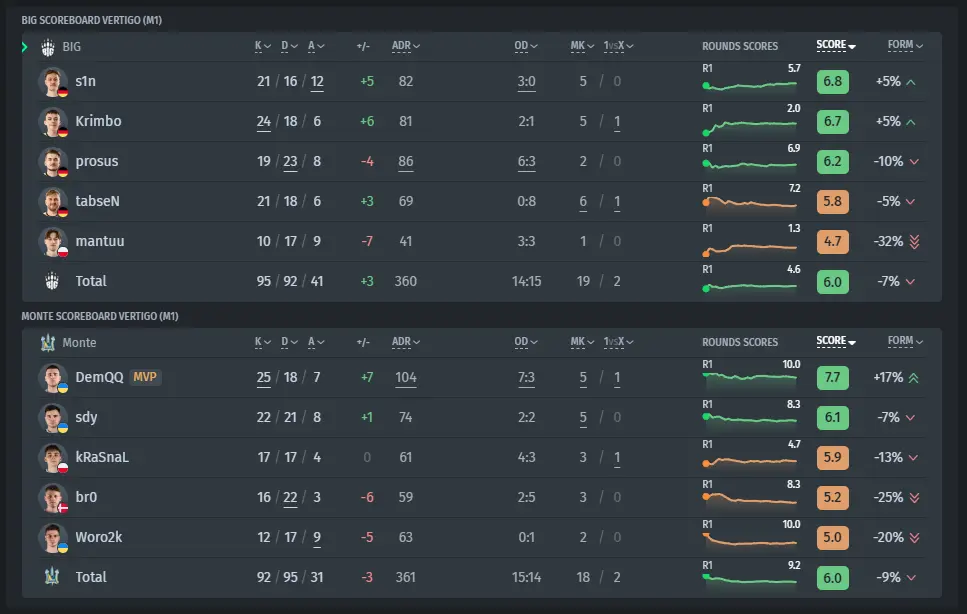Click MONTE SCOREBOARD VERTIGO (M1) heading
This screenshot has height=614, width=967.
point(100,316)
